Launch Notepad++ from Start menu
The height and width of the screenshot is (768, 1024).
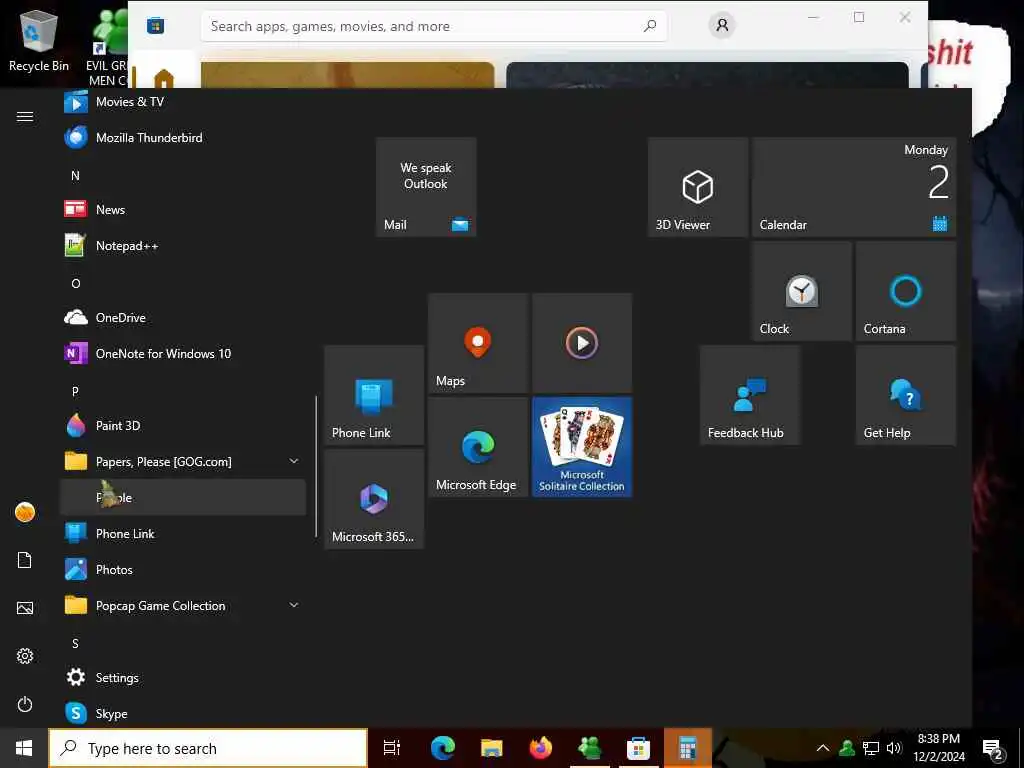[183, 246]
